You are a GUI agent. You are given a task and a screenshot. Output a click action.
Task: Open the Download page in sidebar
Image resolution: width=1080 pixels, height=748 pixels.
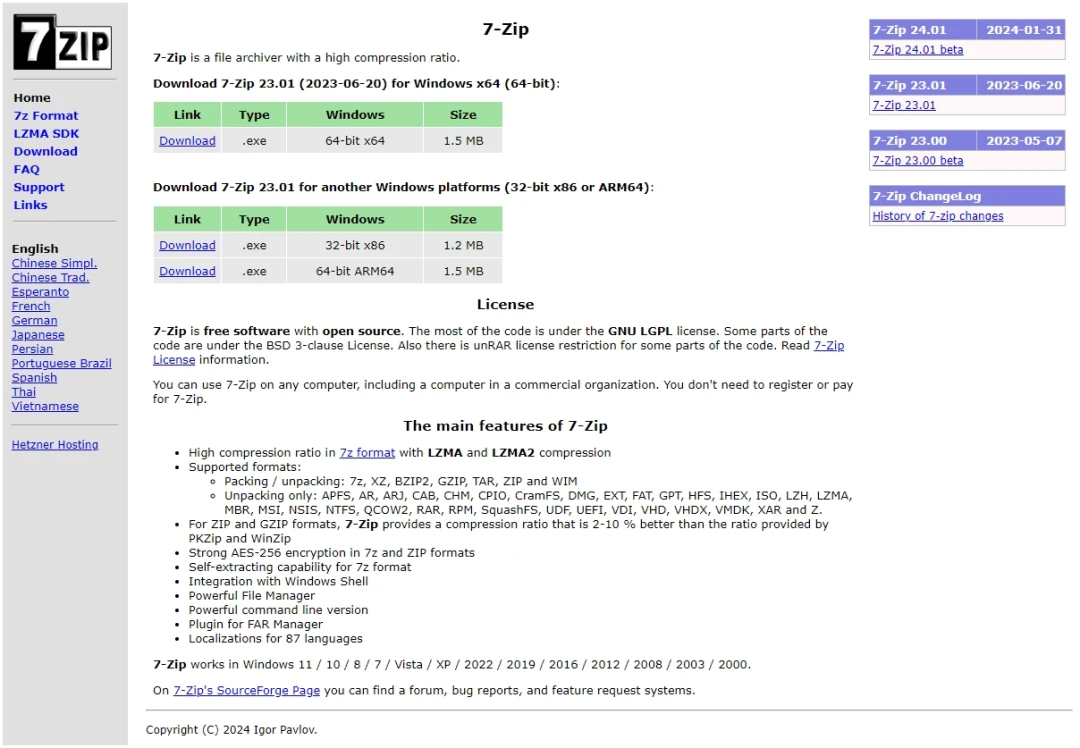coord(45,152)
